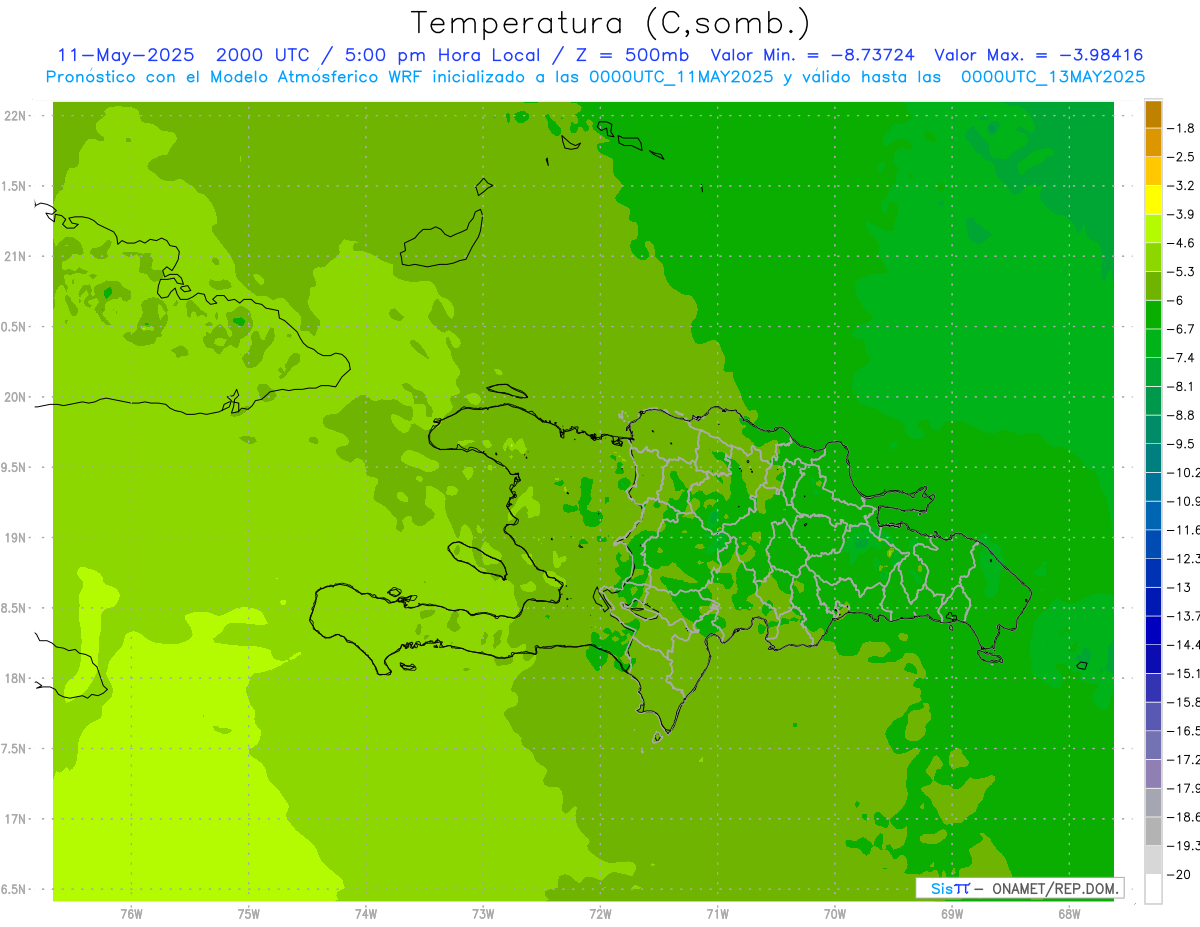Screen dimensions: 1200x927
Task: Click the legend value "-4.6"
Action: [1182, 243]
